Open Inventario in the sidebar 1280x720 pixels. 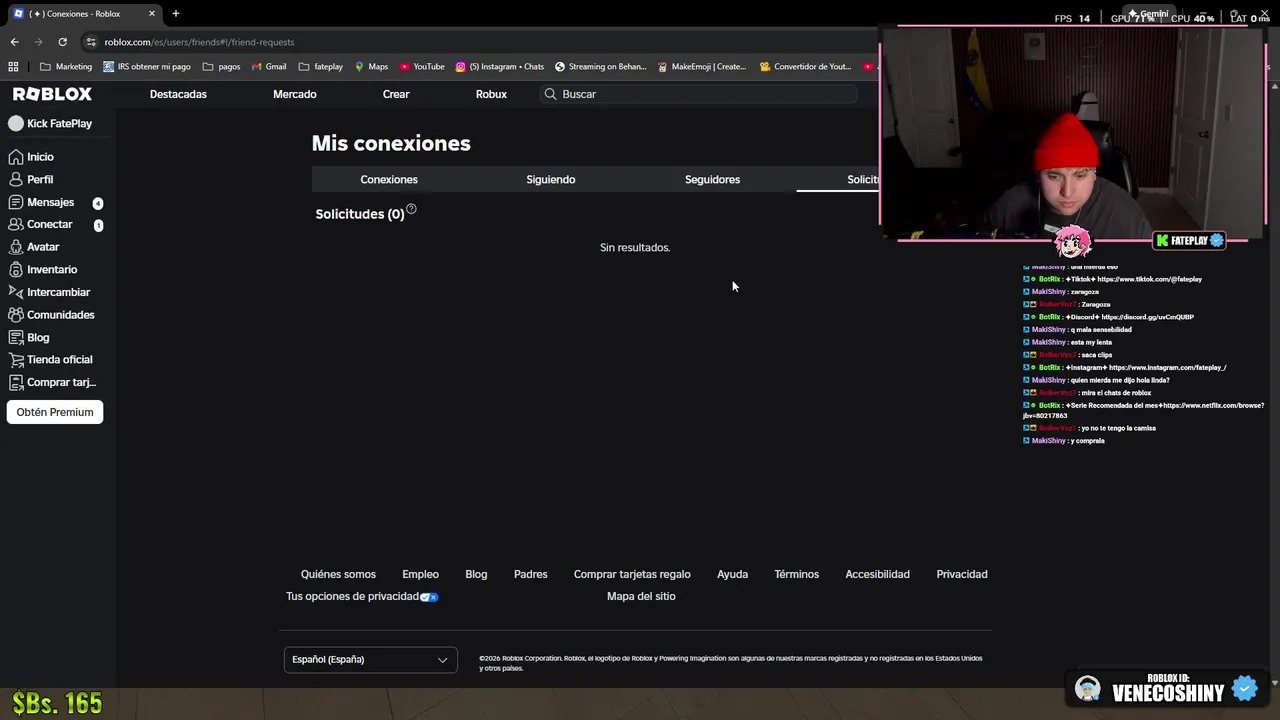point(42,269)
